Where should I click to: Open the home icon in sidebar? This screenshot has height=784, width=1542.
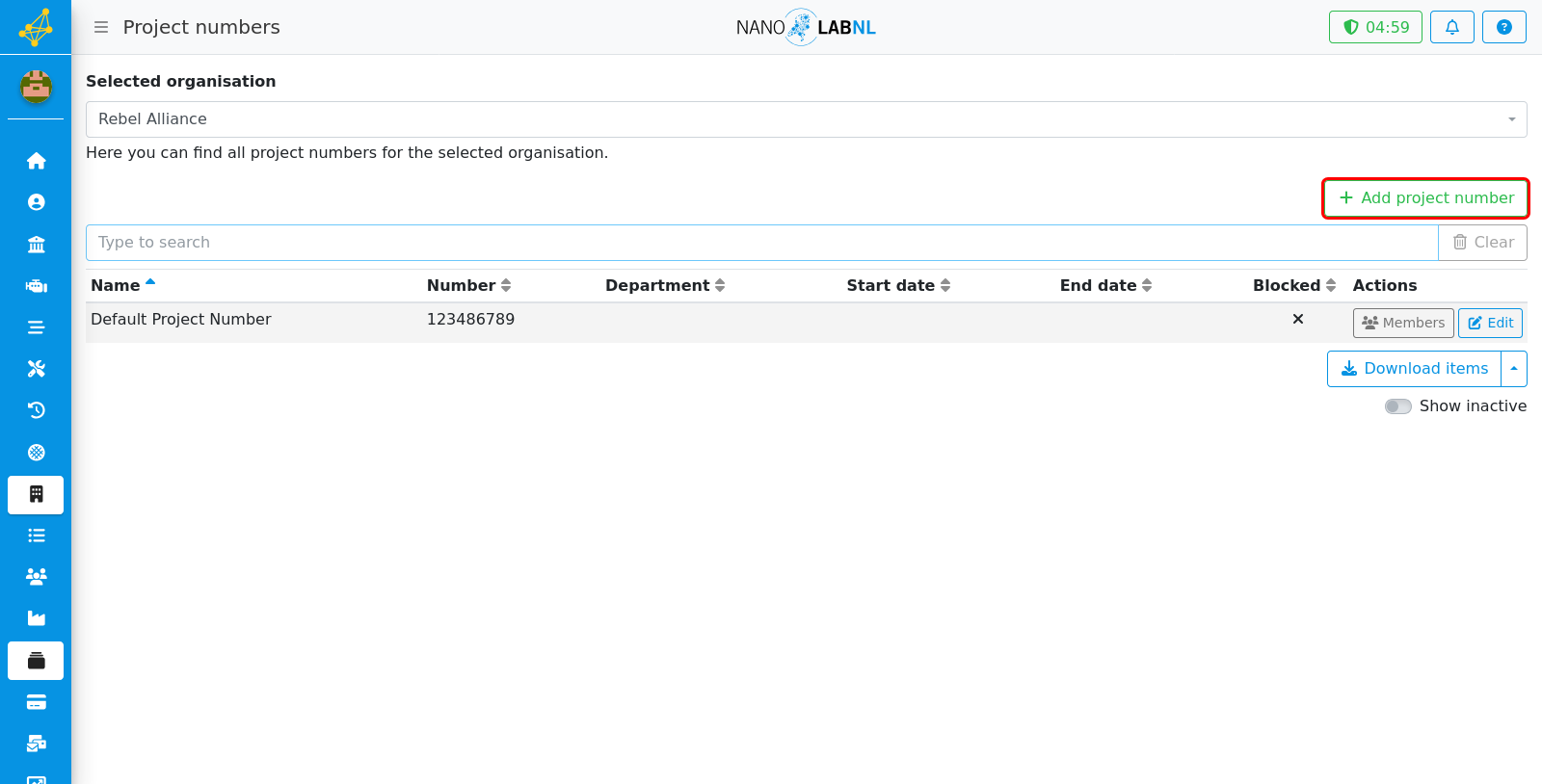[36, 161]
